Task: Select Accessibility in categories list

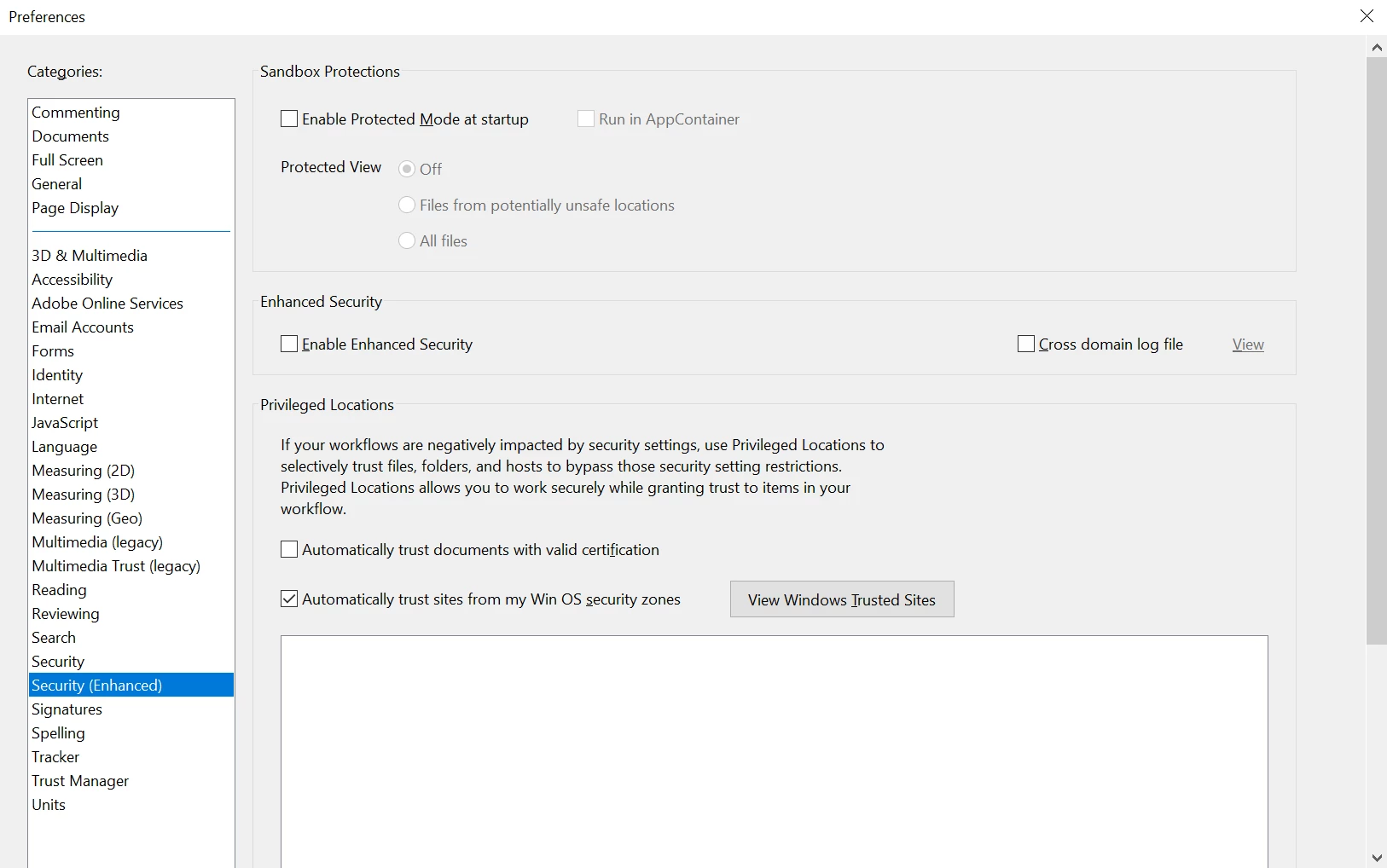Action: (131, 280)
